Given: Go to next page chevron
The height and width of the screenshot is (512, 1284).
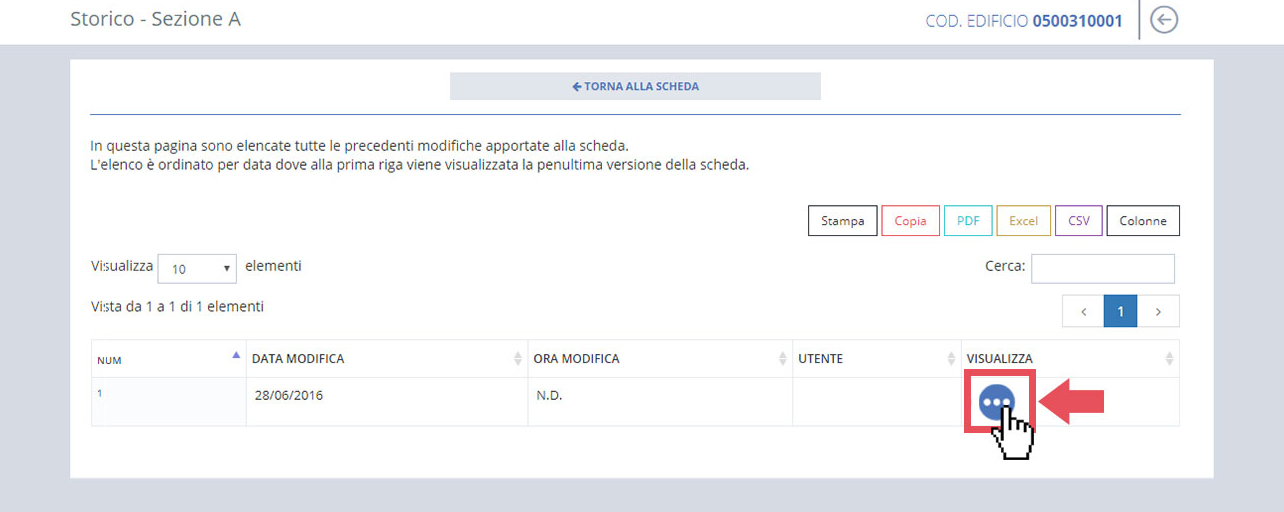Looking at the screenshot, I should pos(1158,311).
